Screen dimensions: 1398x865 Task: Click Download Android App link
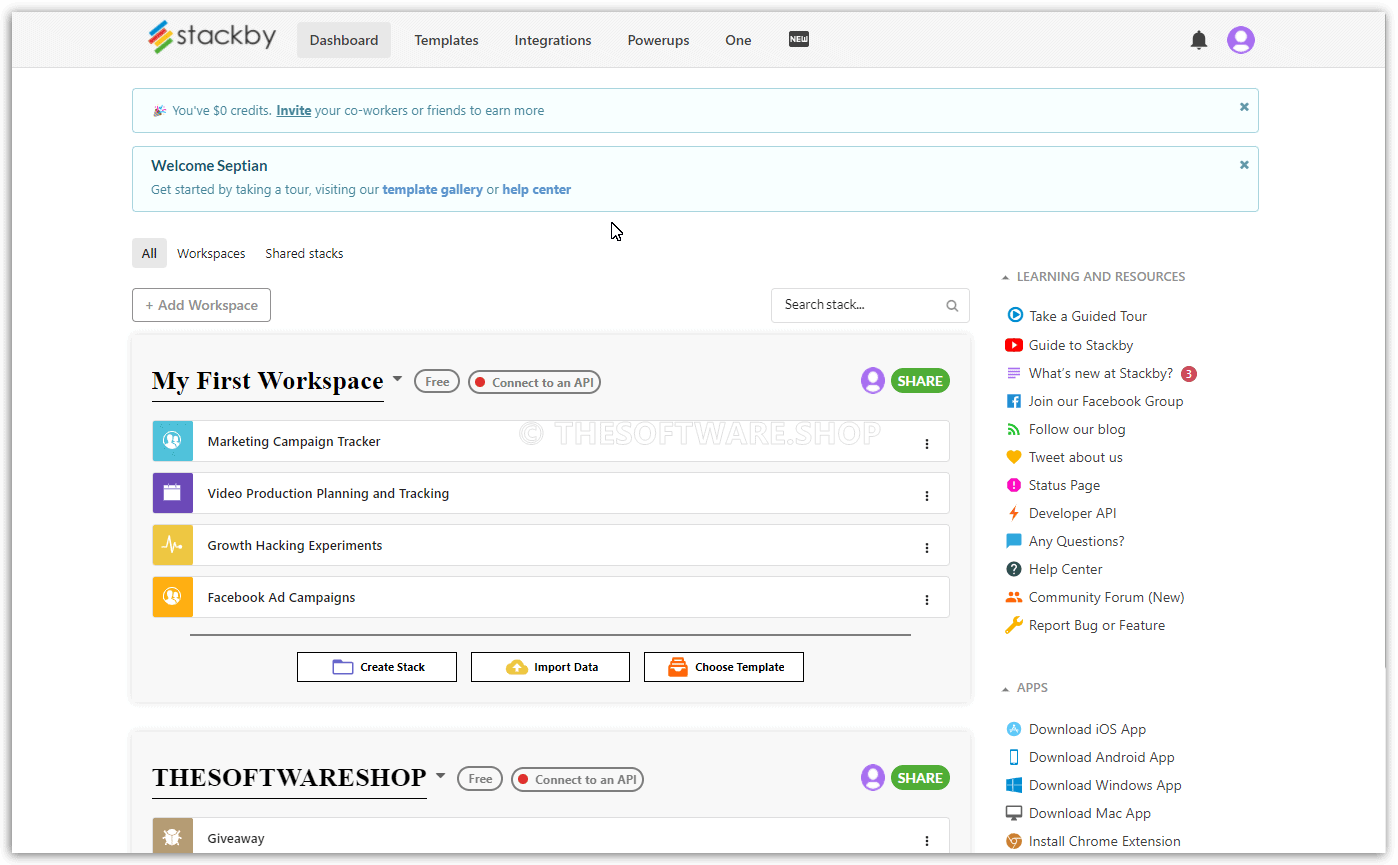[x=1101, y=757]
